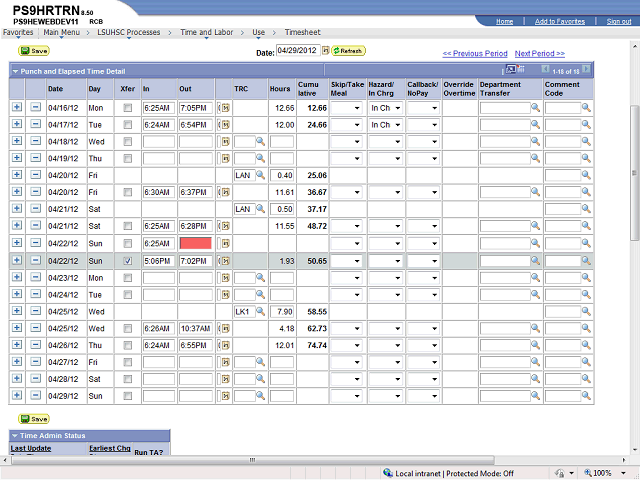Open the calendar icon beside the Date field

pos(325,50)
